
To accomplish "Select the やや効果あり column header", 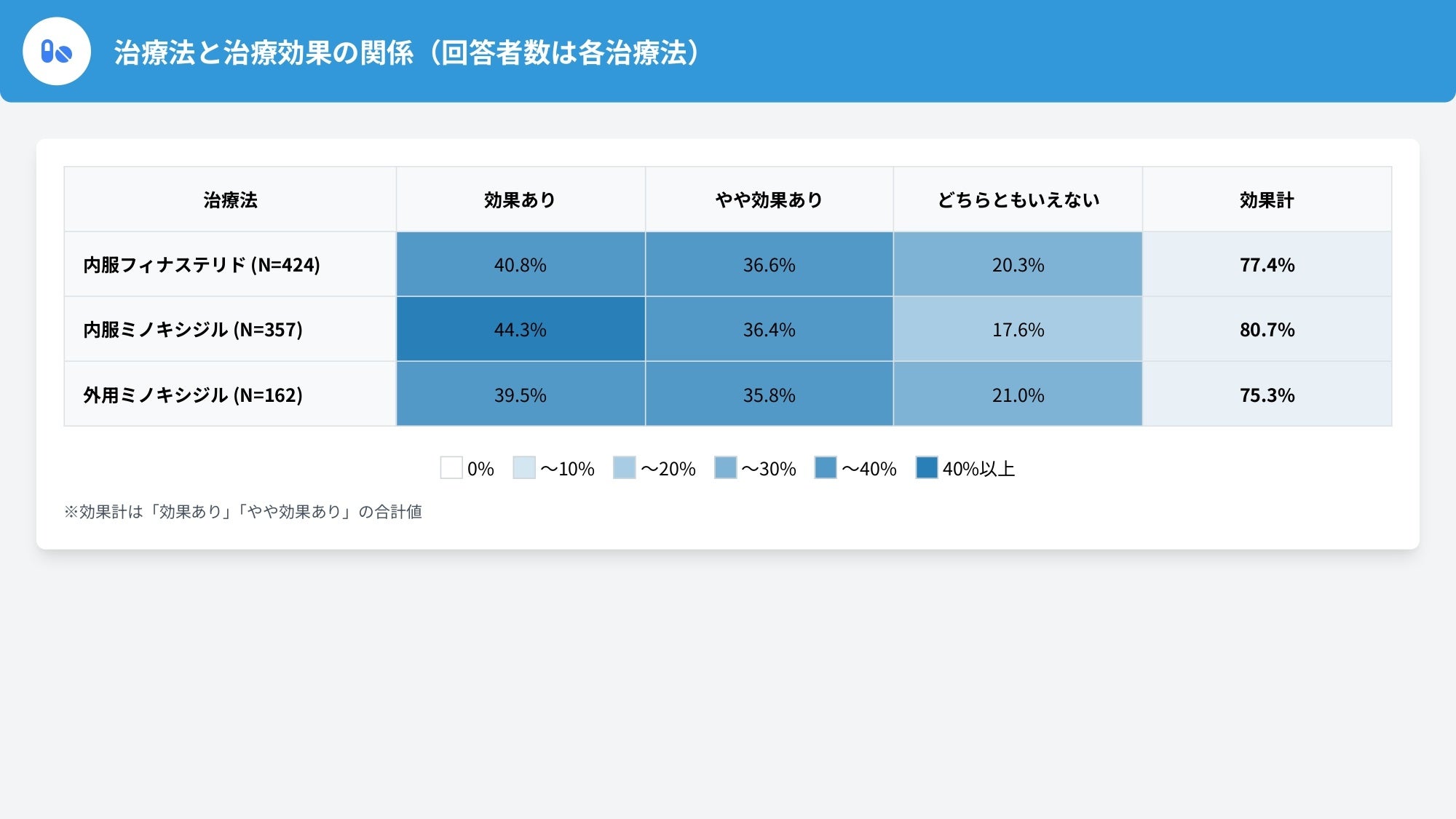I will [769, 200].
